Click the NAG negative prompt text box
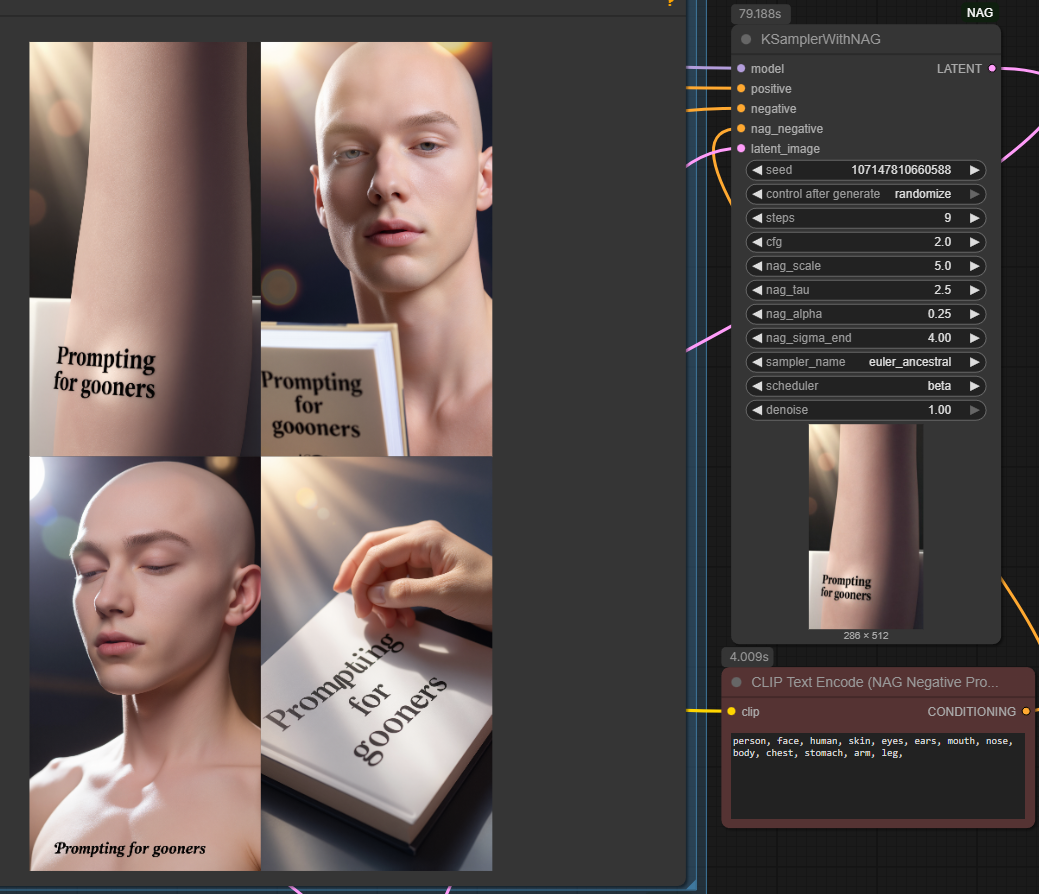Screen dimensions: 1039x894 click(878, 775)
